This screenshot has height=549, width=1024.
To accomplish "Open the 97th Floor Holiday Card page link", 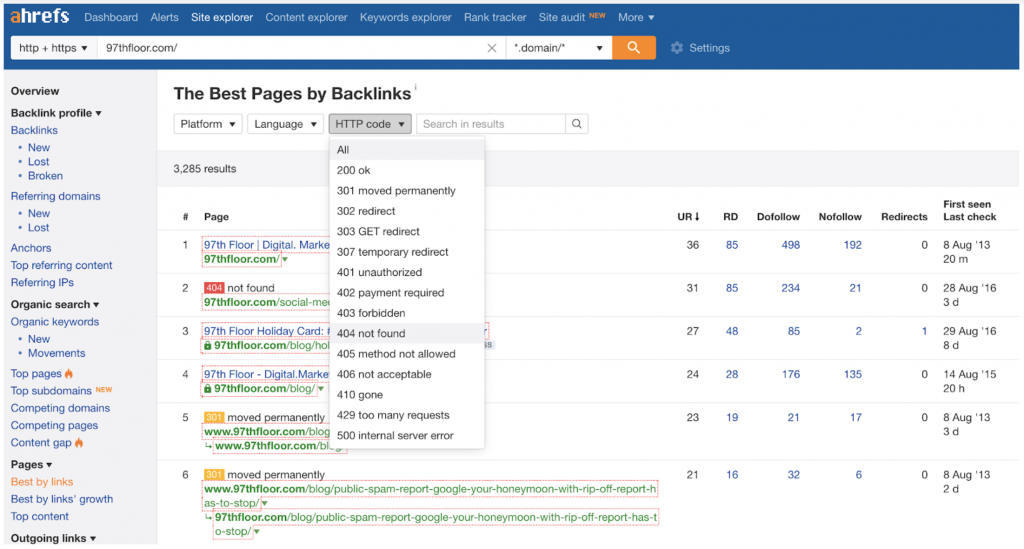I will click(x=266, y=332).
